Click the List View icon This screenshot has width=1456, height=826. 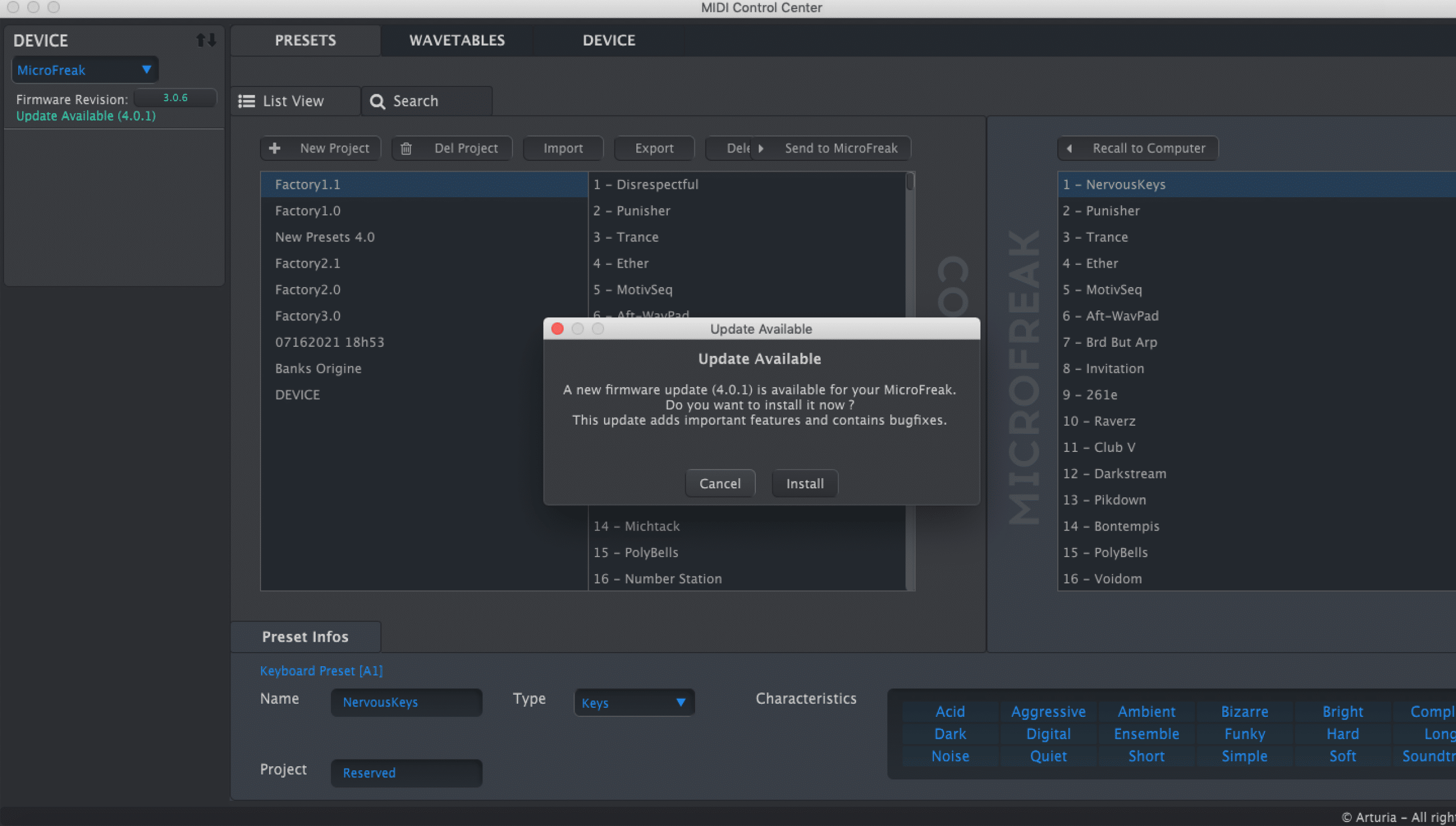(x=246, y=101)
